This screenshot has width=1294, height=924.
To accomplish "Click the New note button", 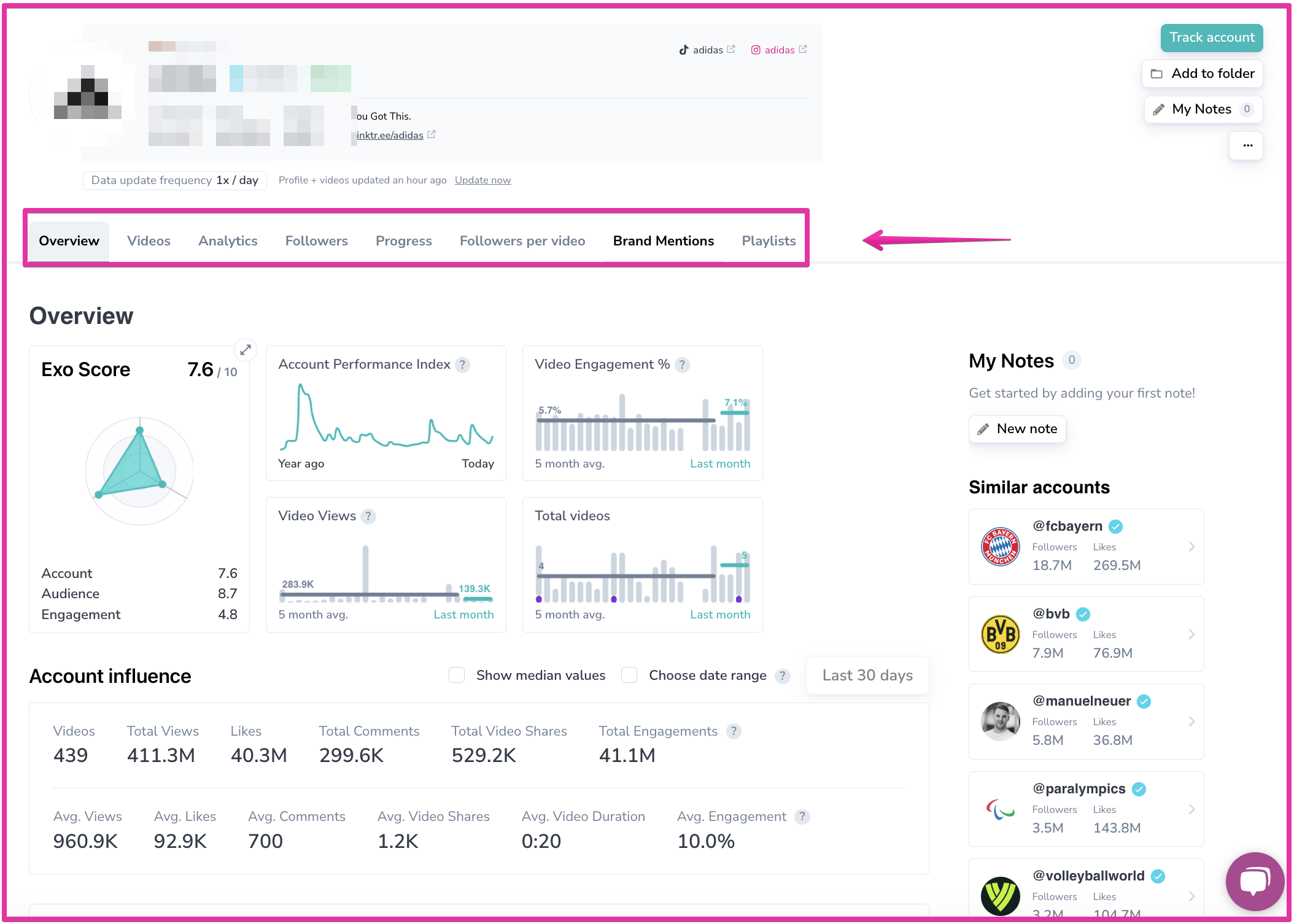I will click(1017, 429).
